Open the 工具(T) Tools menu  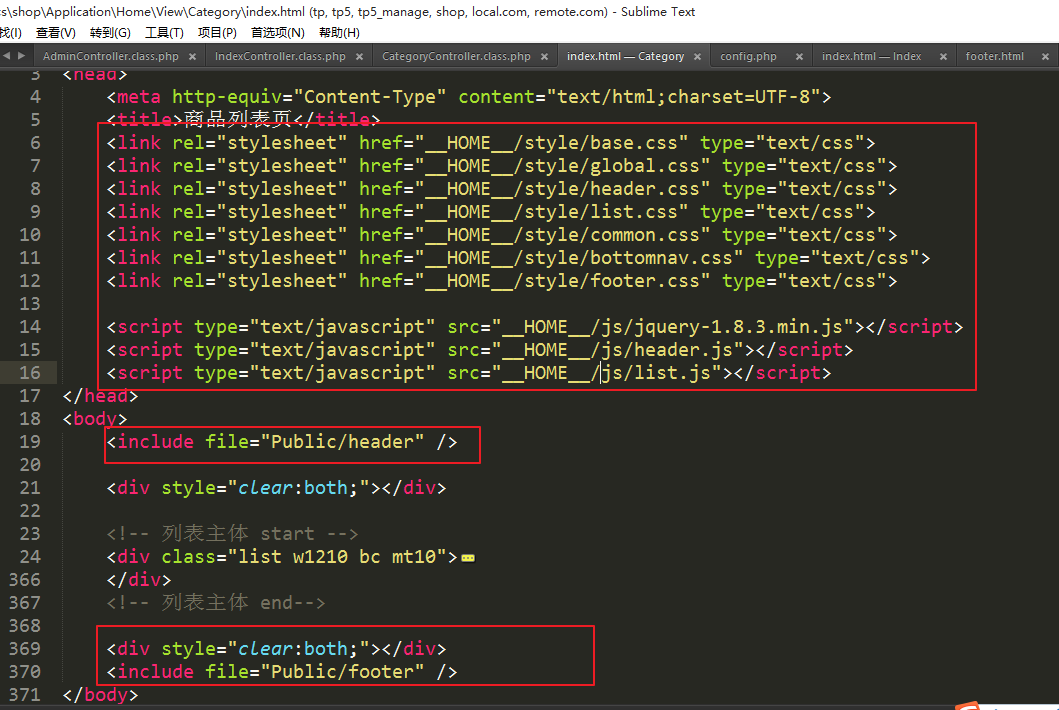pos(164,33)
